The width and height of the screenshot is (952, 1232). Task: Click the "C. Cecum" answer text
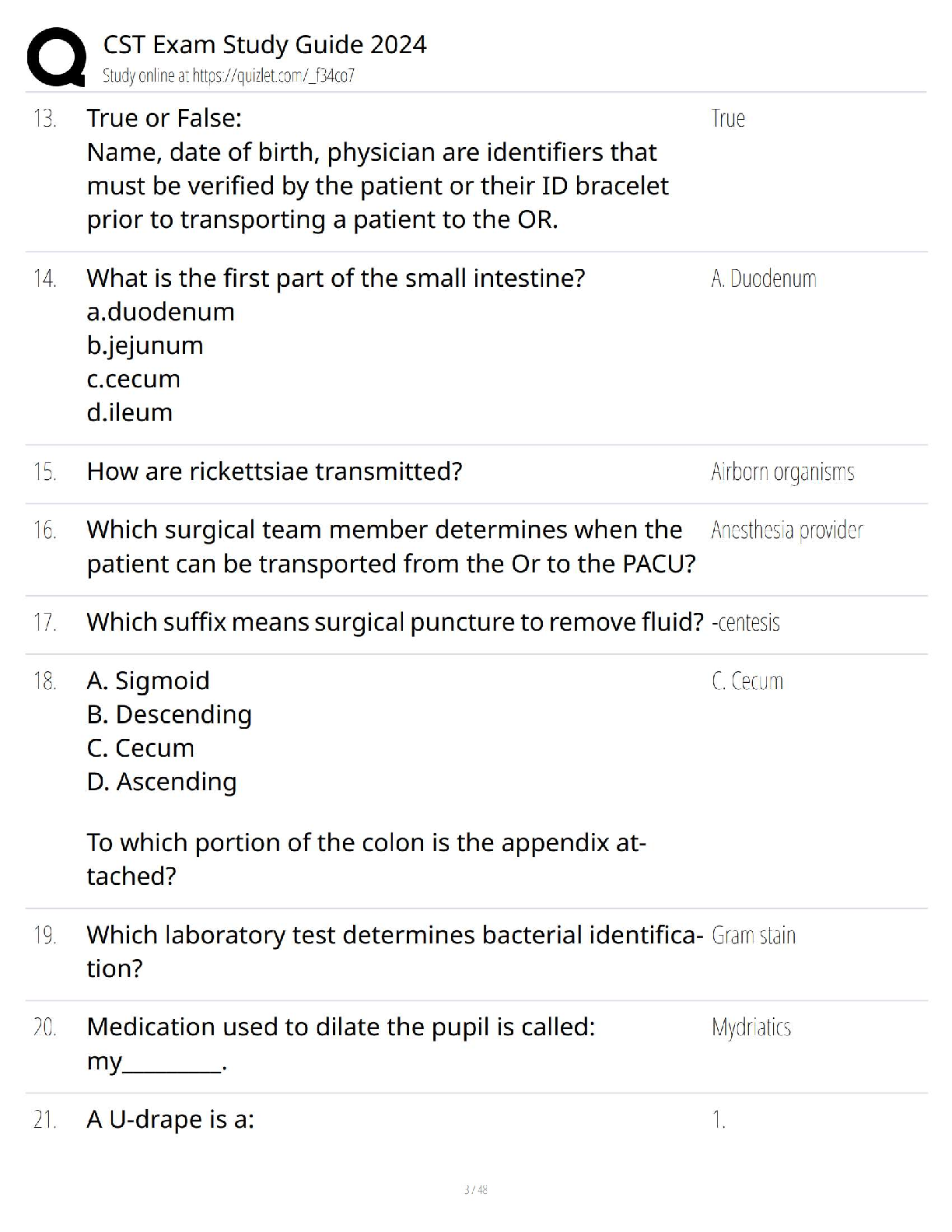coord(747,681)
